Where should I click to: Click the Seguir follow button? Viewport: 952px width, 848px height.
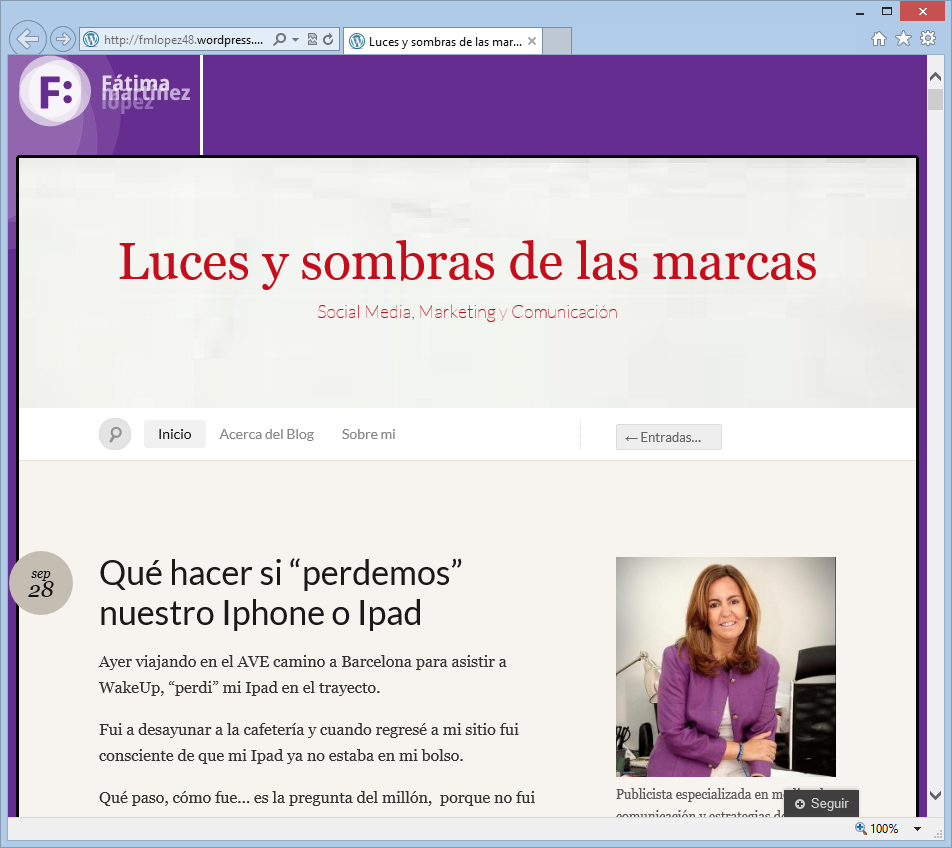821,803
